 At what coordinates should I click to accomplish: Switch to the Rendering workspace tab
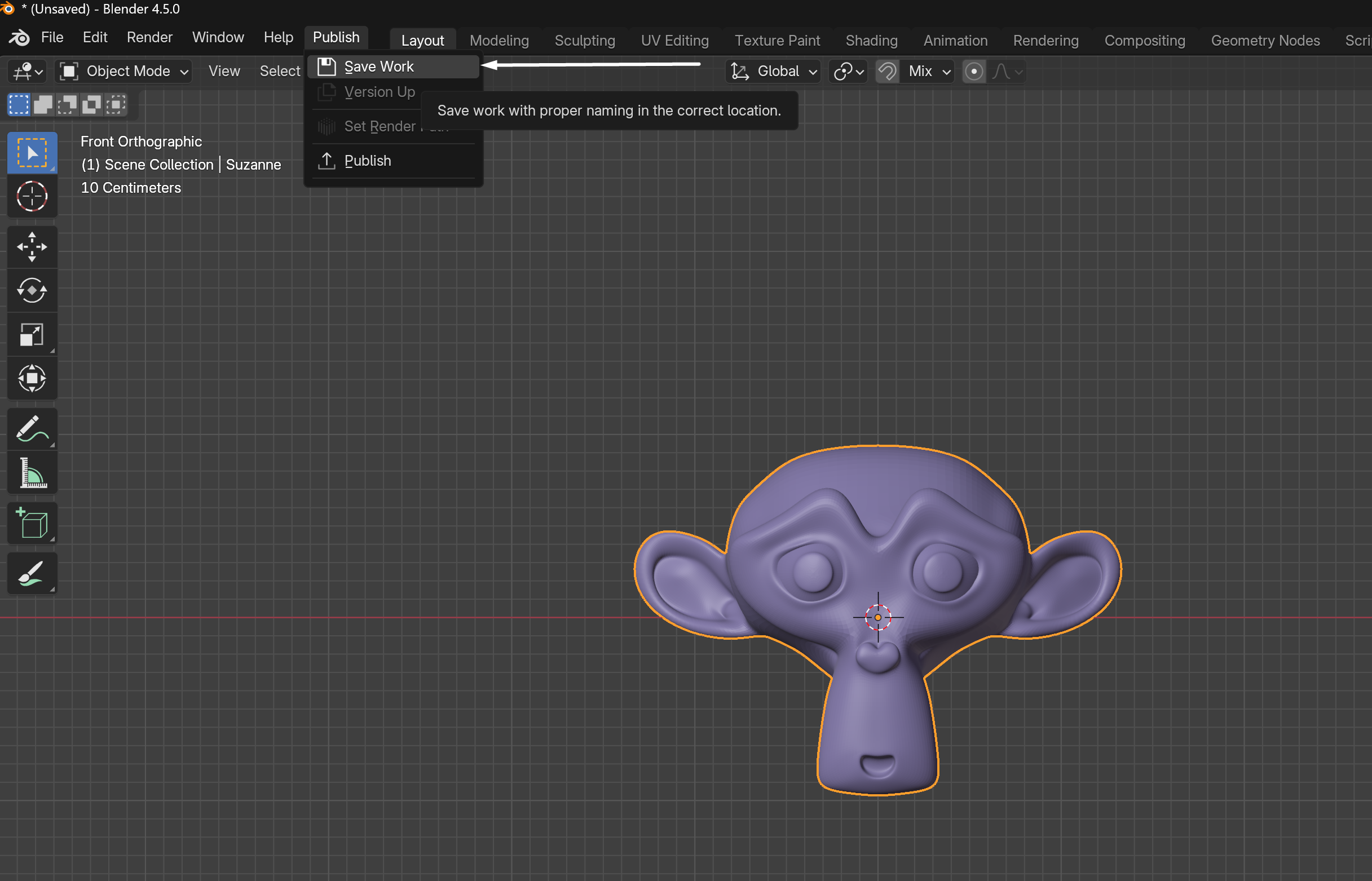pyautogui.click(x=1045, y=41)
